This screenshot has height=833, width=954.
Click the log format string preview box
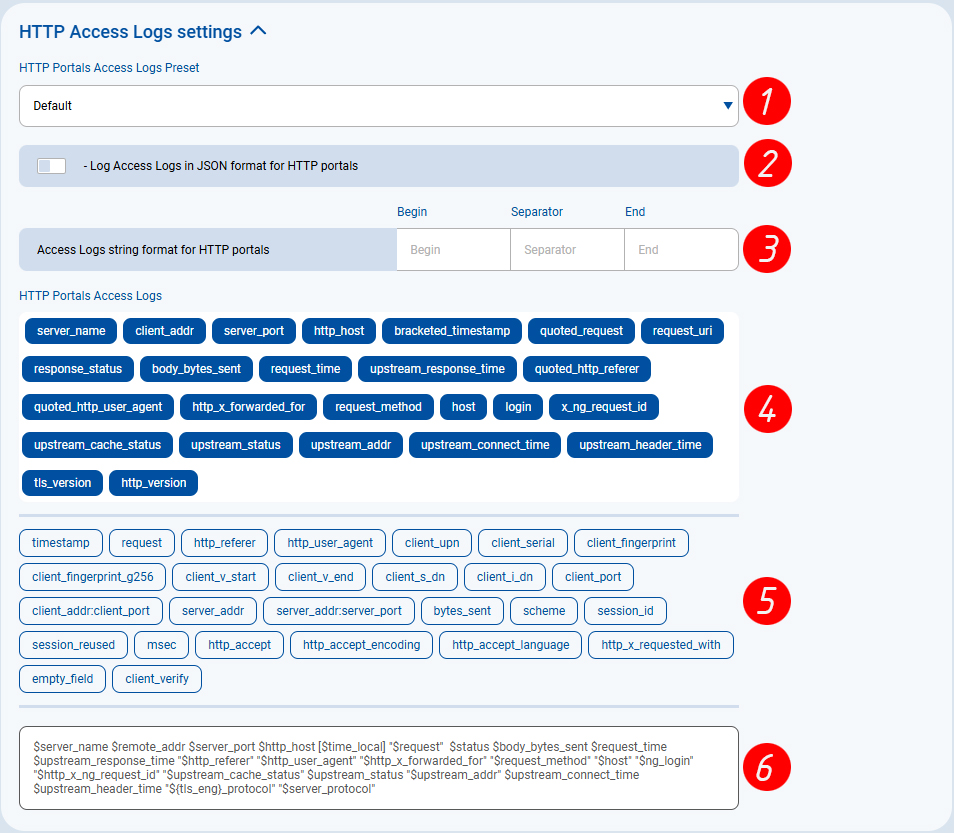pyautogui.click(x=378, y=767)
